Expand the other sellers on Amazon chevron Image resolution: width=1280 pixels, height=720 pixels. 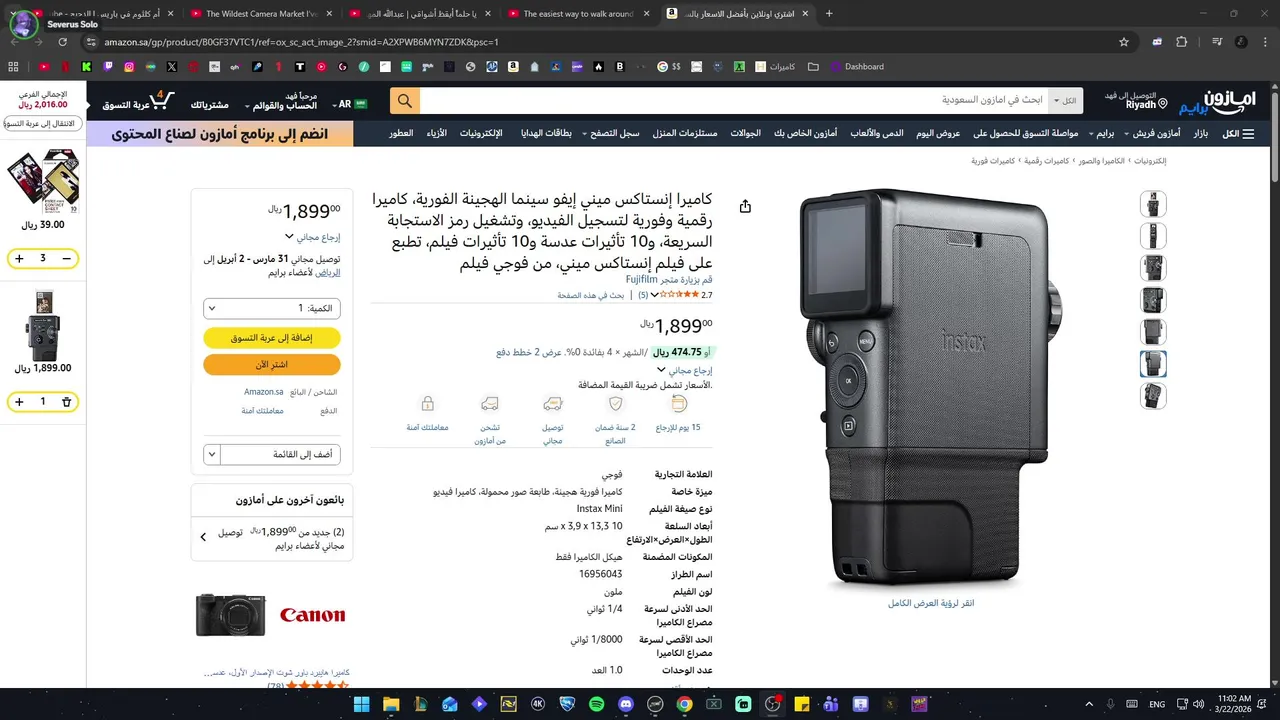point(203,537)
